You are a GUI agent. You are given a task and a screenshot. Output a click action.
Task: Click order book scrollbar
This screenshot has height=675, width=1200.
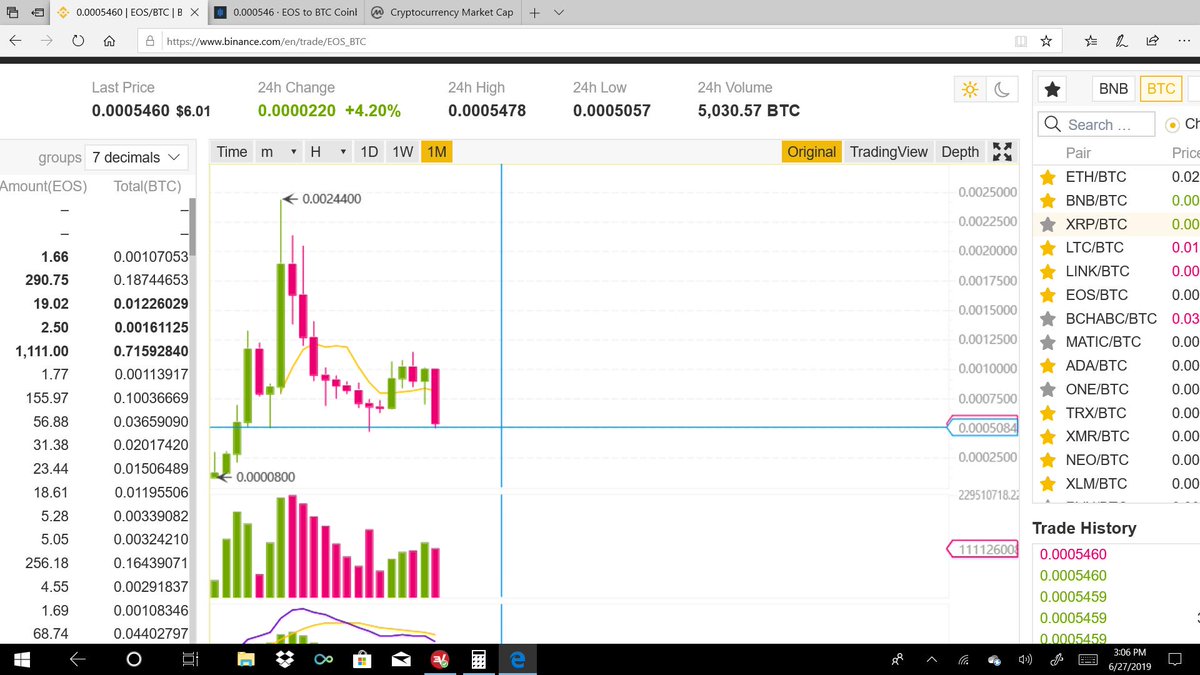tap(193, 228)
